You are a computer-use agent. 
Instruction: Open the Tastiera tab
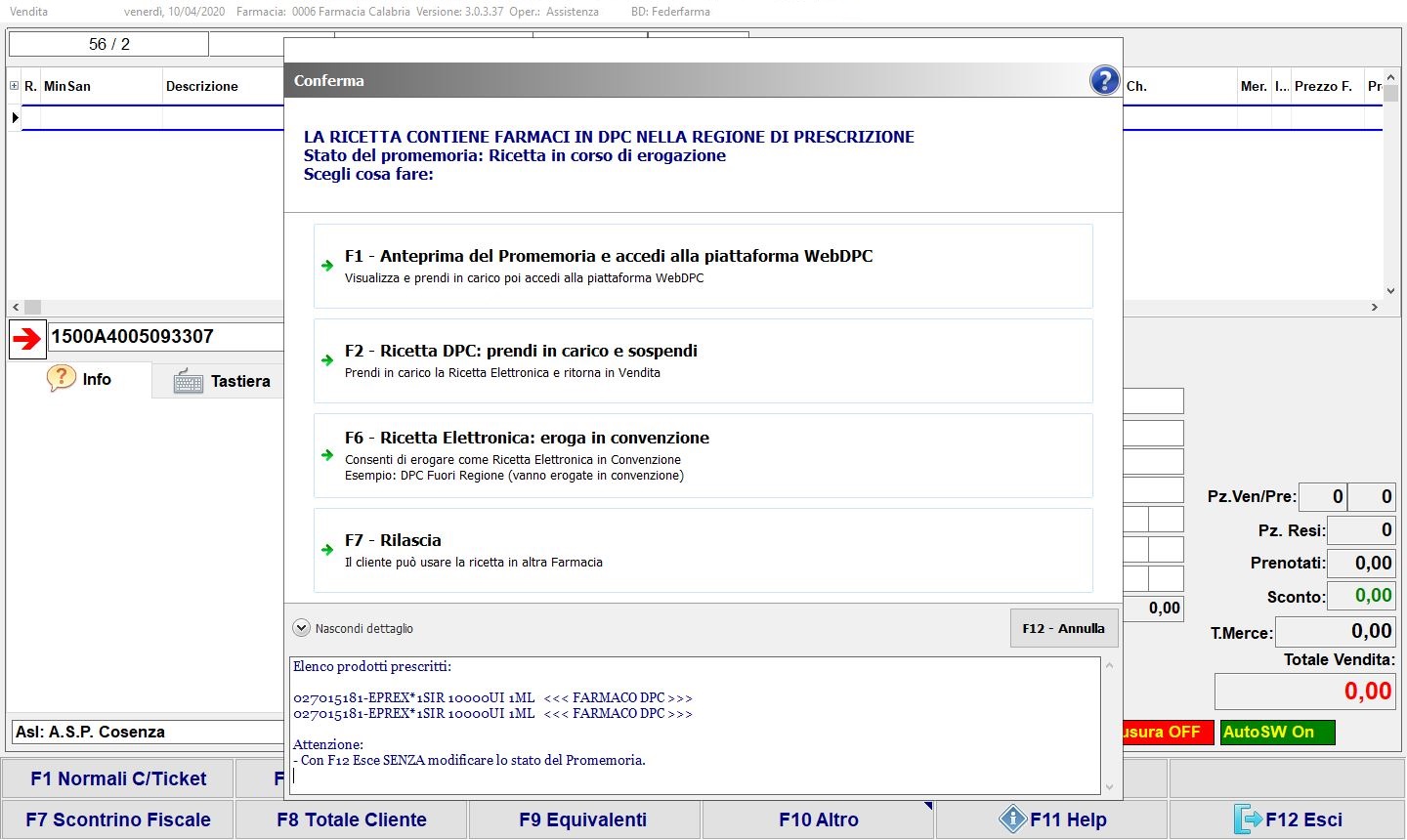point(222,381)
